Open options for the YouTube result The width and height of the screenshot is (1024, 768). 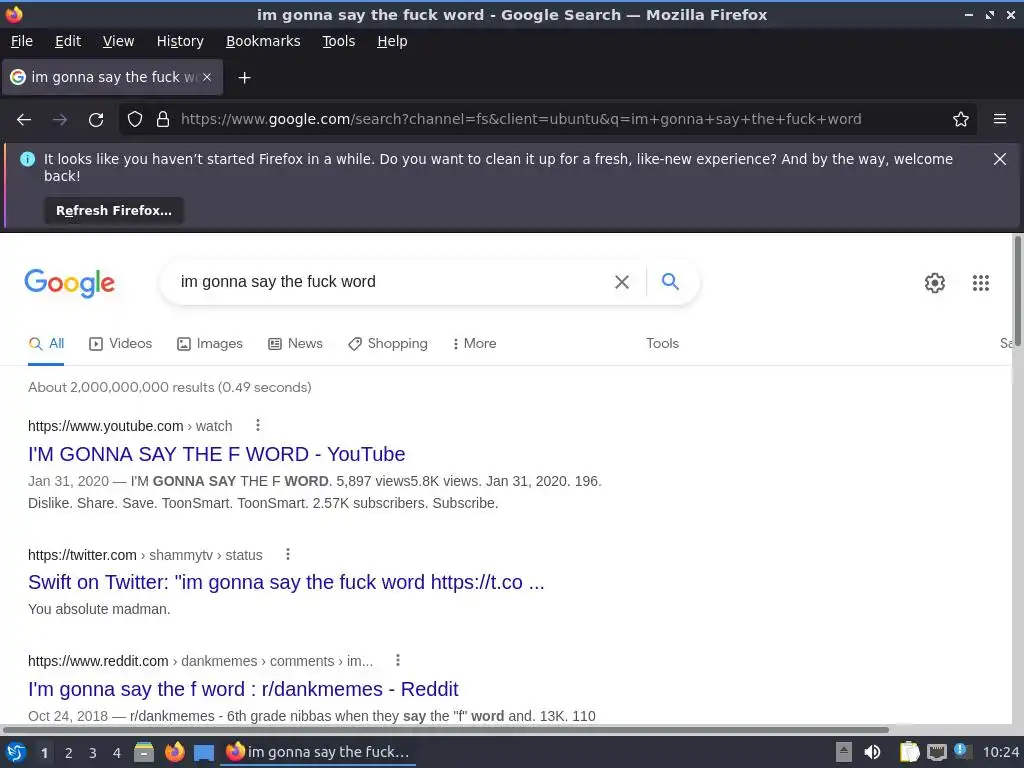[258, 426]
